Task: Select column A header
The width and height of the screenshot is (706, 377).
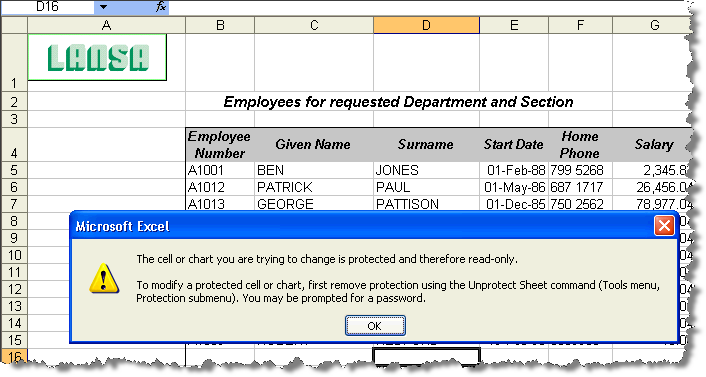Action: tap(107, 25)
